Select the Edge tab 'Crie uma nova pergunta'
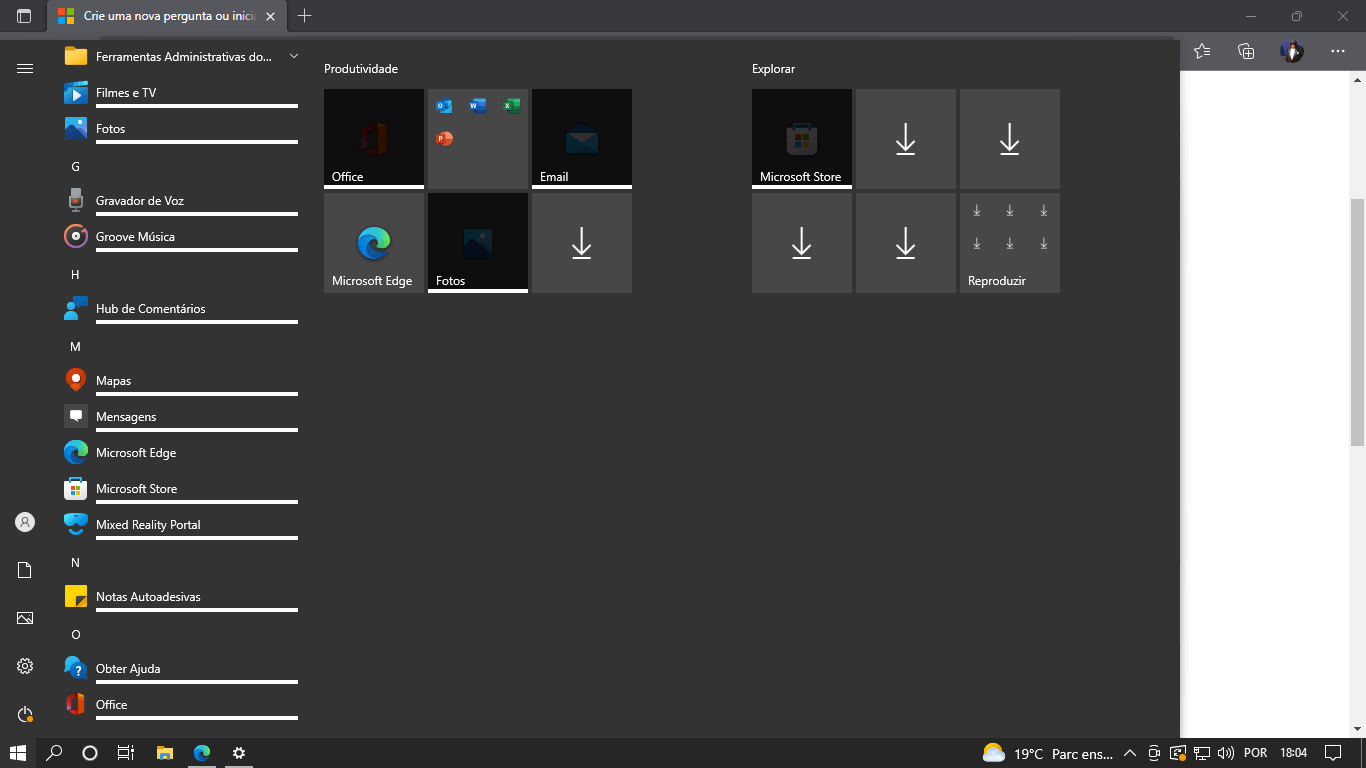 pos(167,16)
